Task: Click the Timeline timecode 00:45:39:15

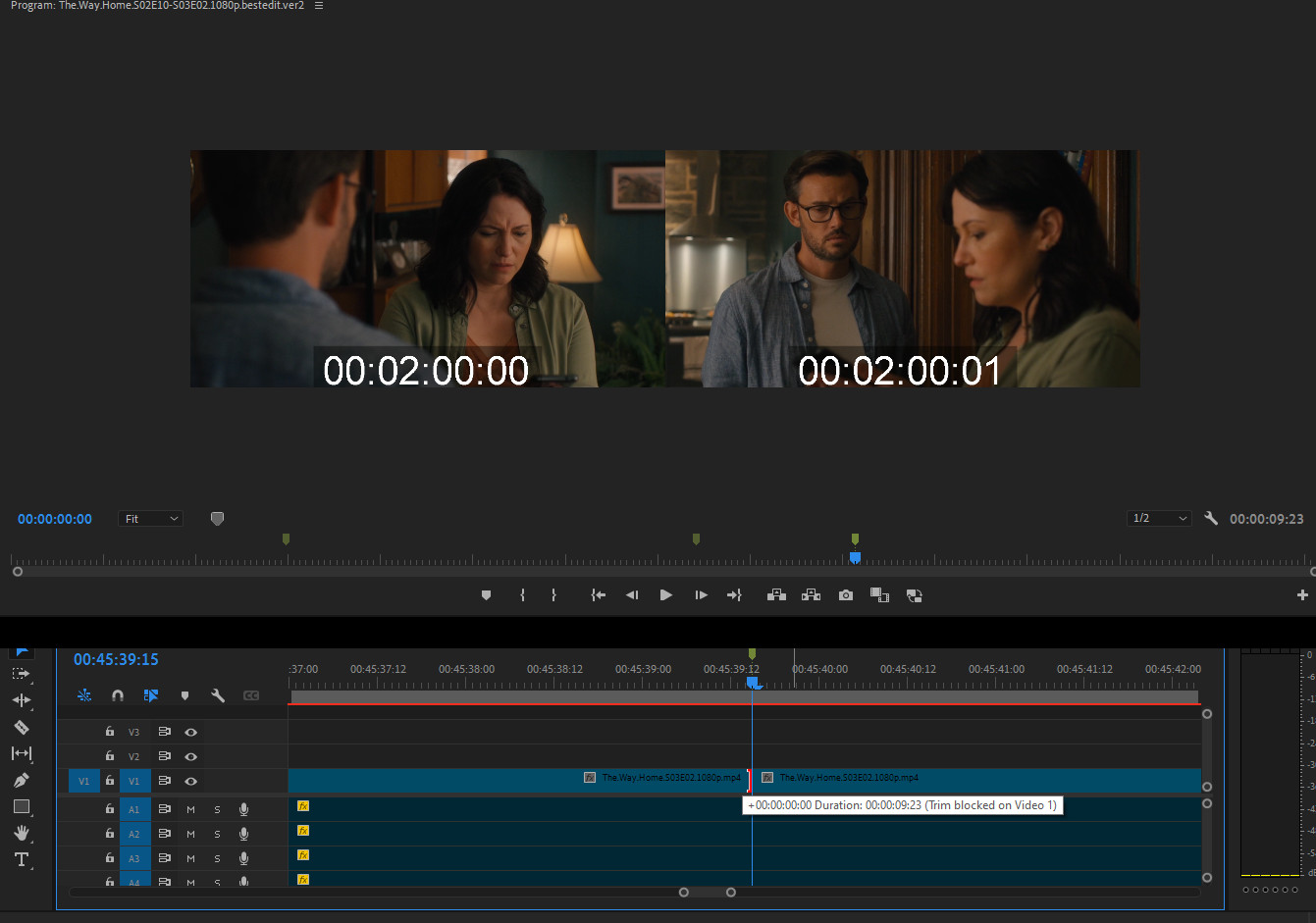Action: coord(116,659)
